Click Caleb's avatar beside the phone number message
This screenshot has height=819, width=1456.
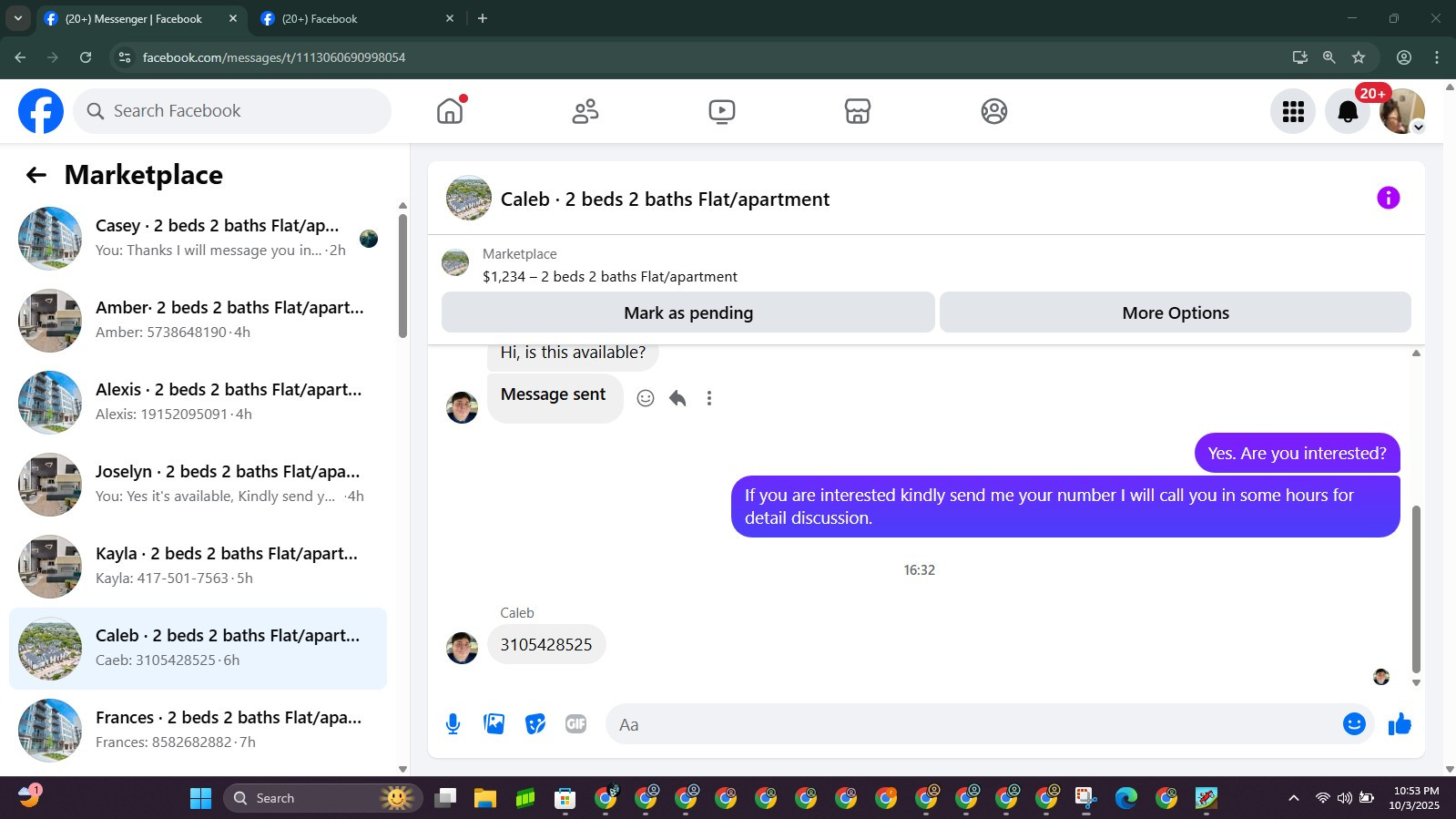(462, 648)
